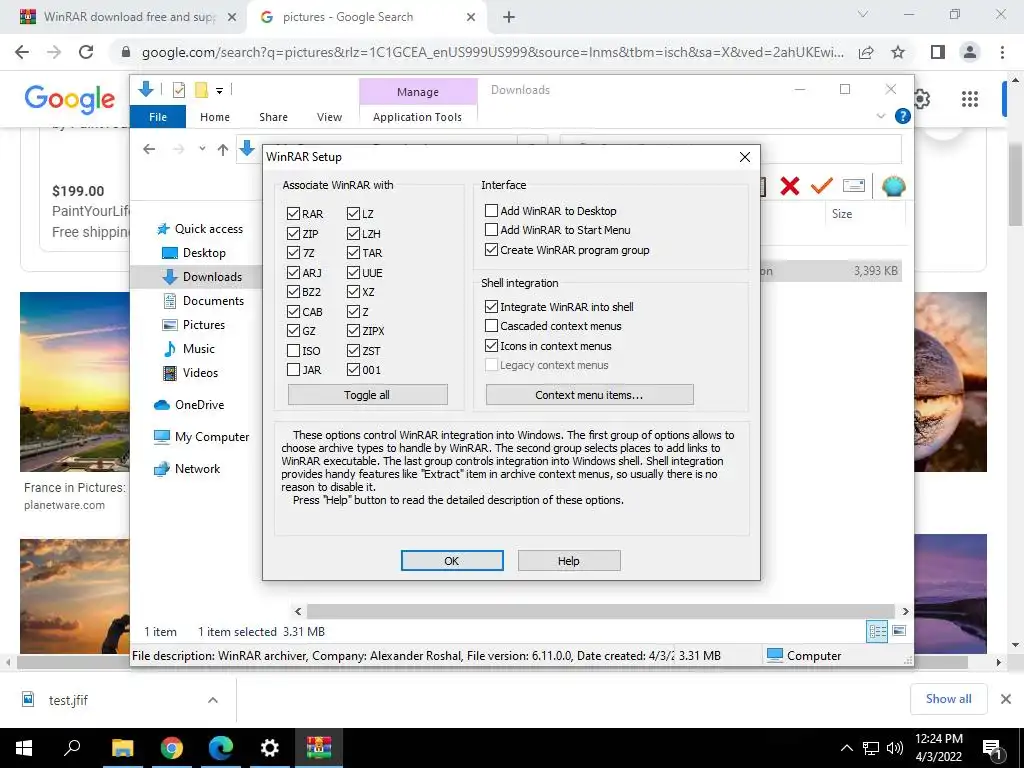This screenshot has height=768, width=1024.
Task: Open Help in WinRAR Setup
Action: pyautogui.click(x=569, y=560)
